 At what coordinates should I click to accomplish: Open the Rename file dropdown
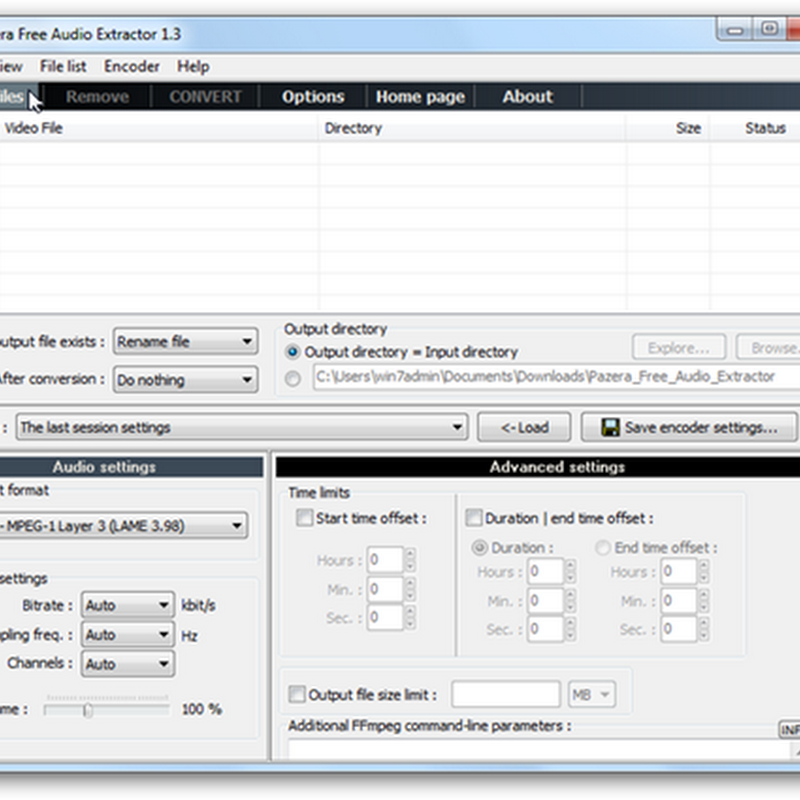pos(185,342)
